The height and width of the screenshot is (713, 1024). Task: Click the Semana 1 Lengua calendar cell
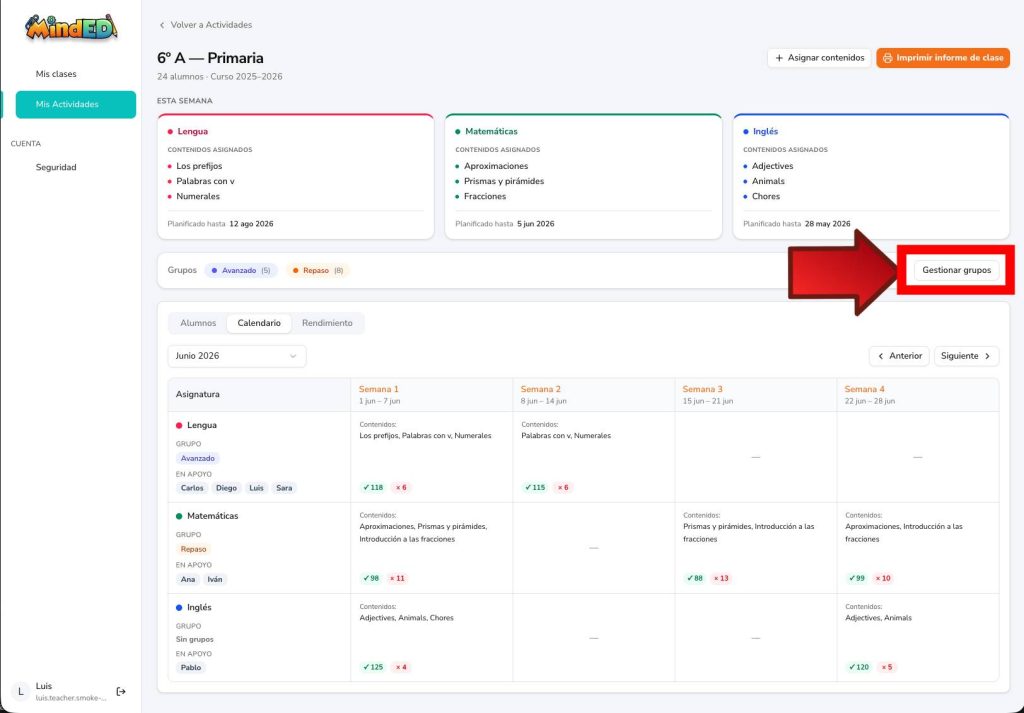click(x=432, y=457)
